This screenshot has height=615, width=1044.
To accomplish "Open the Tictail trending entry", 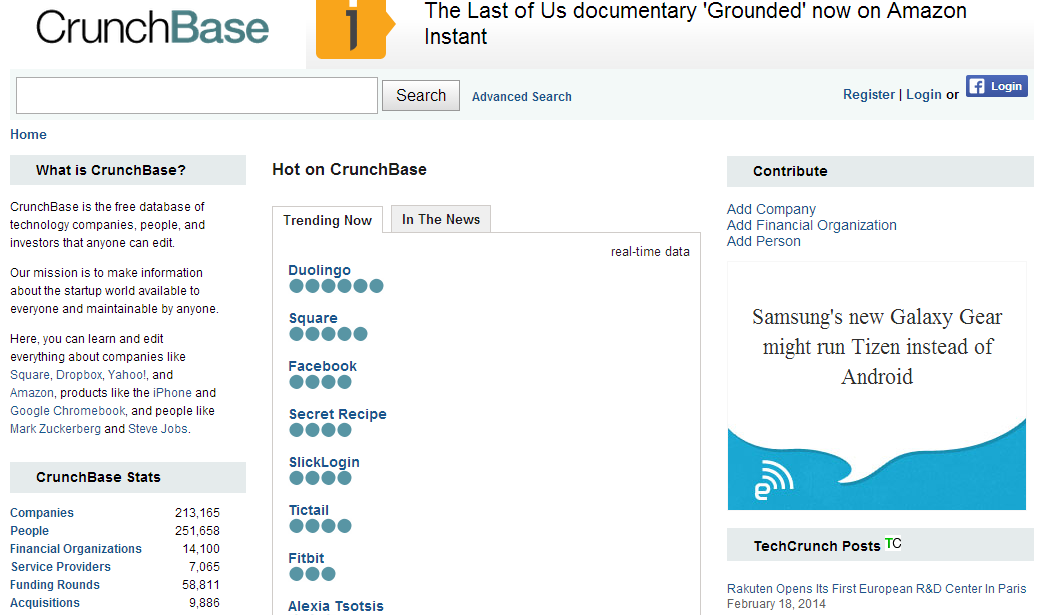I will coord(309,510).
